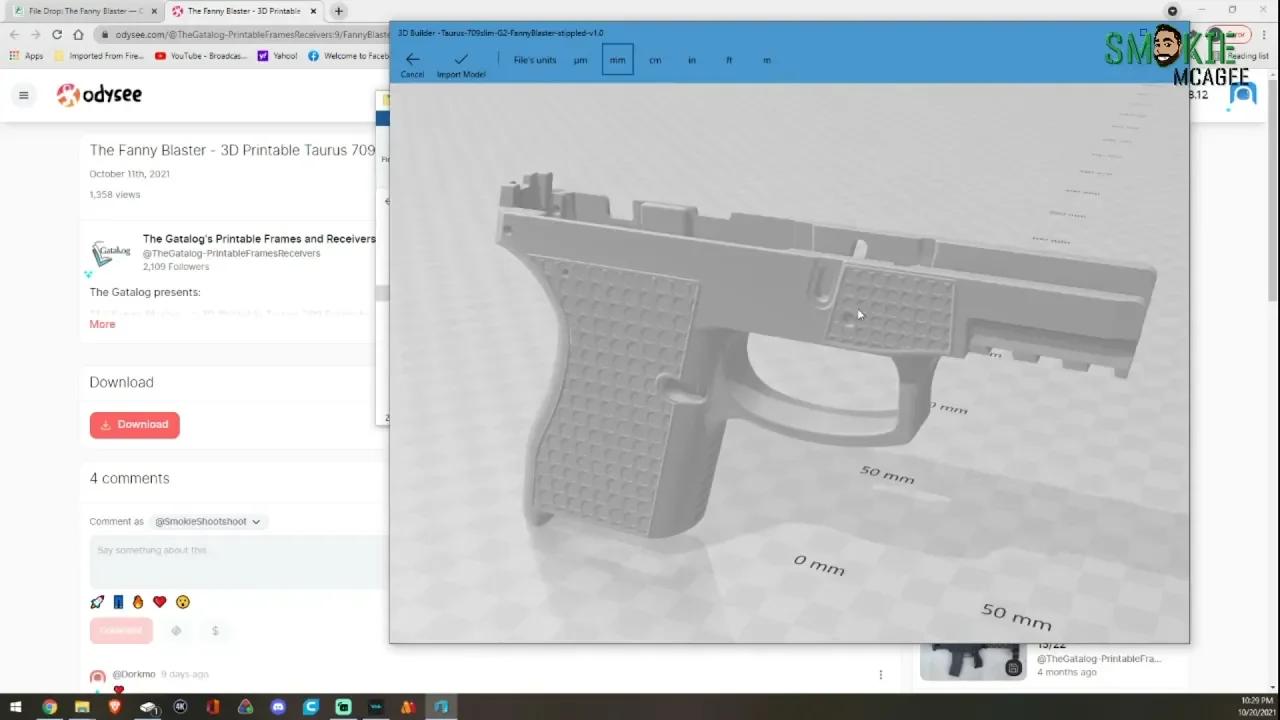Viewport: 1280px width, 720px height.
Task: Expand the options menu on Dorkmo's comment
Action: point(881,674)
